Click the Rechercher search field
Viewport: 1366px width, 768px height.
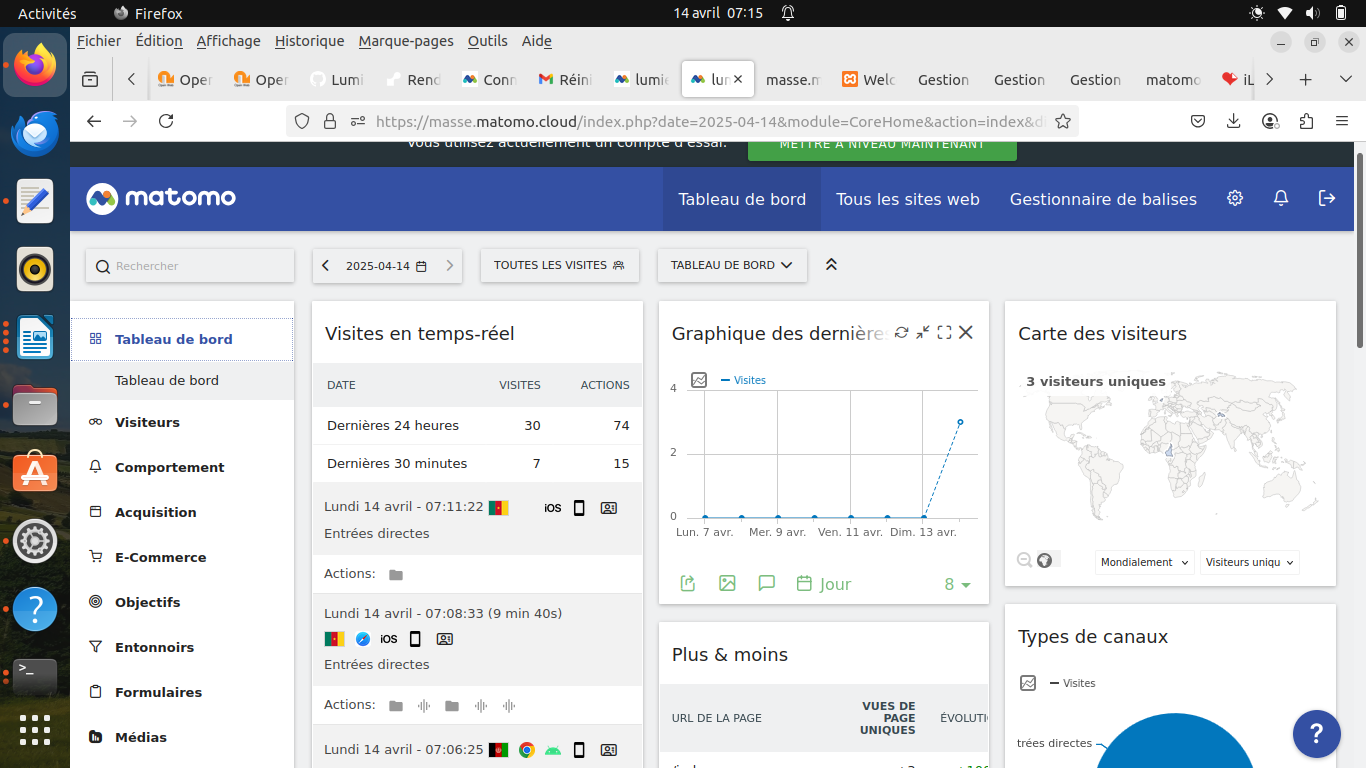190,266
